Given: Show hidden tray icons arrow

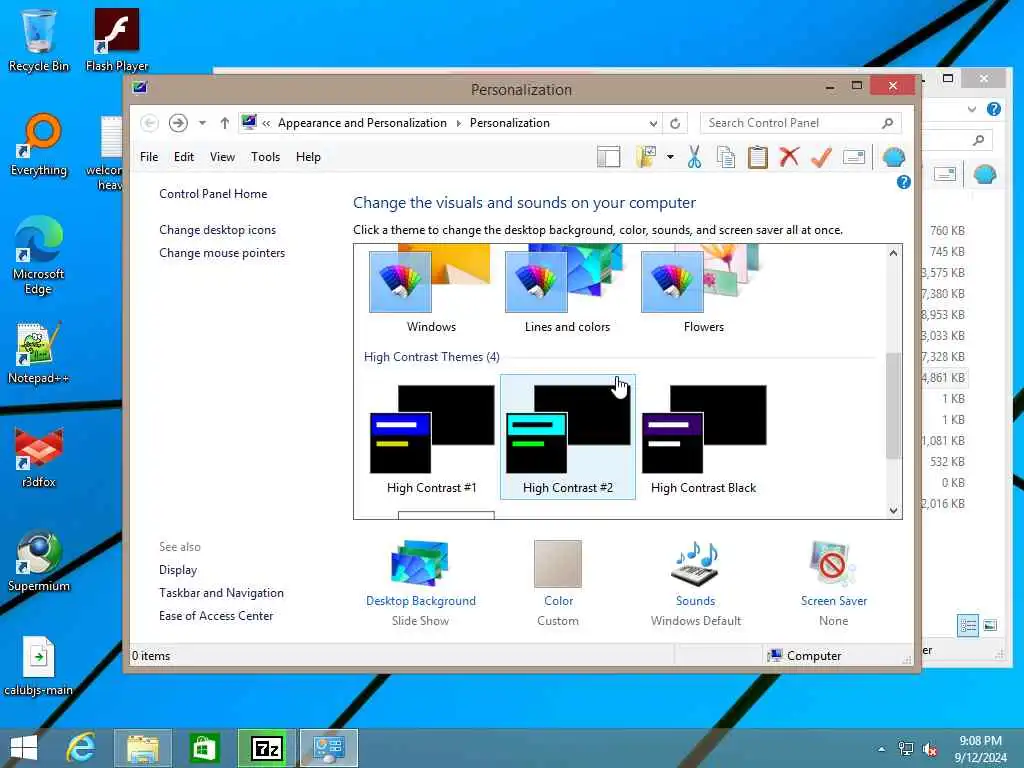Looking at the screenshot, I should coord(882,749).
